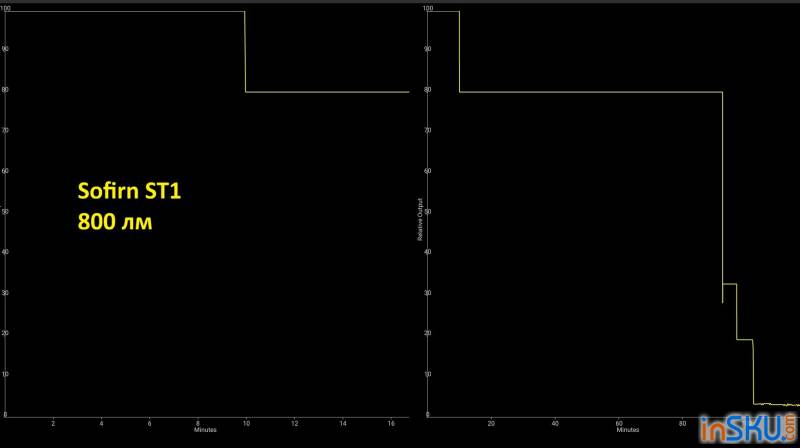Click the yellow 'Sofirn ST1' title text
Image resolution: width=800 pixels, height=448 pixels.
click(129, 191)
